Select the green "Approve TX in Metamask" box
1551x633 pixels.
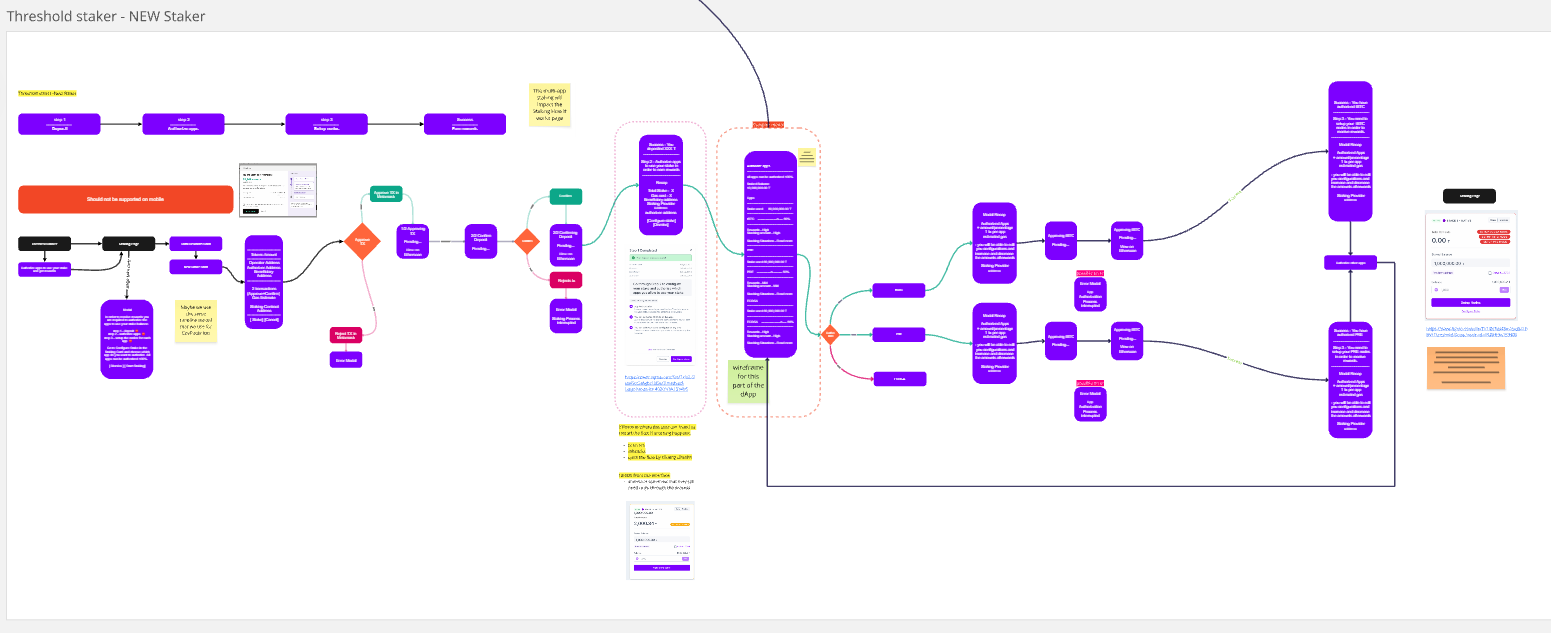[x=386, y=193]
